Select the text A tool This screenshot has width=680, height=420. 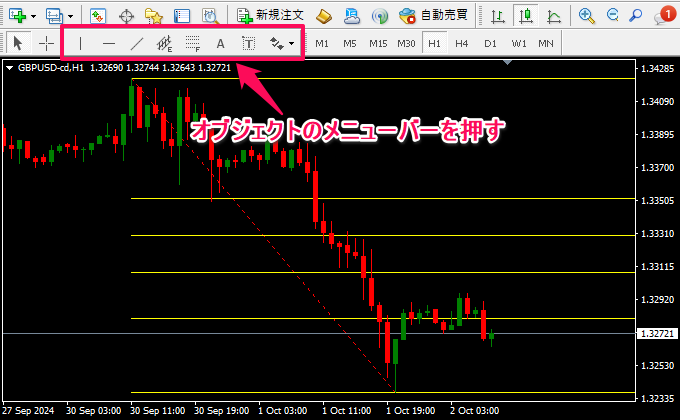click(x=220, y=43)
